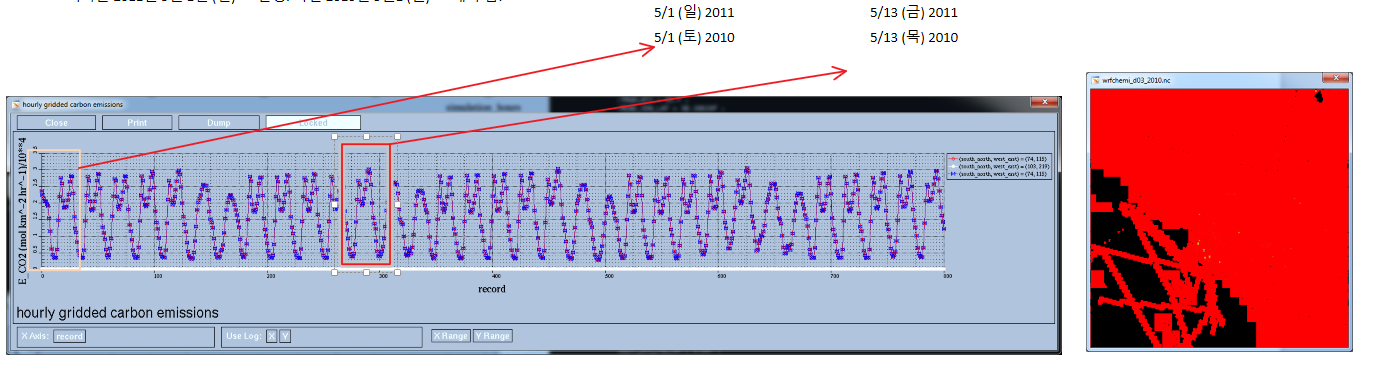The image size is (1380, 370).
Task: Click the '5/1 (토) 2010' date text
Action: pyautogui.click(x=694, y=38)
